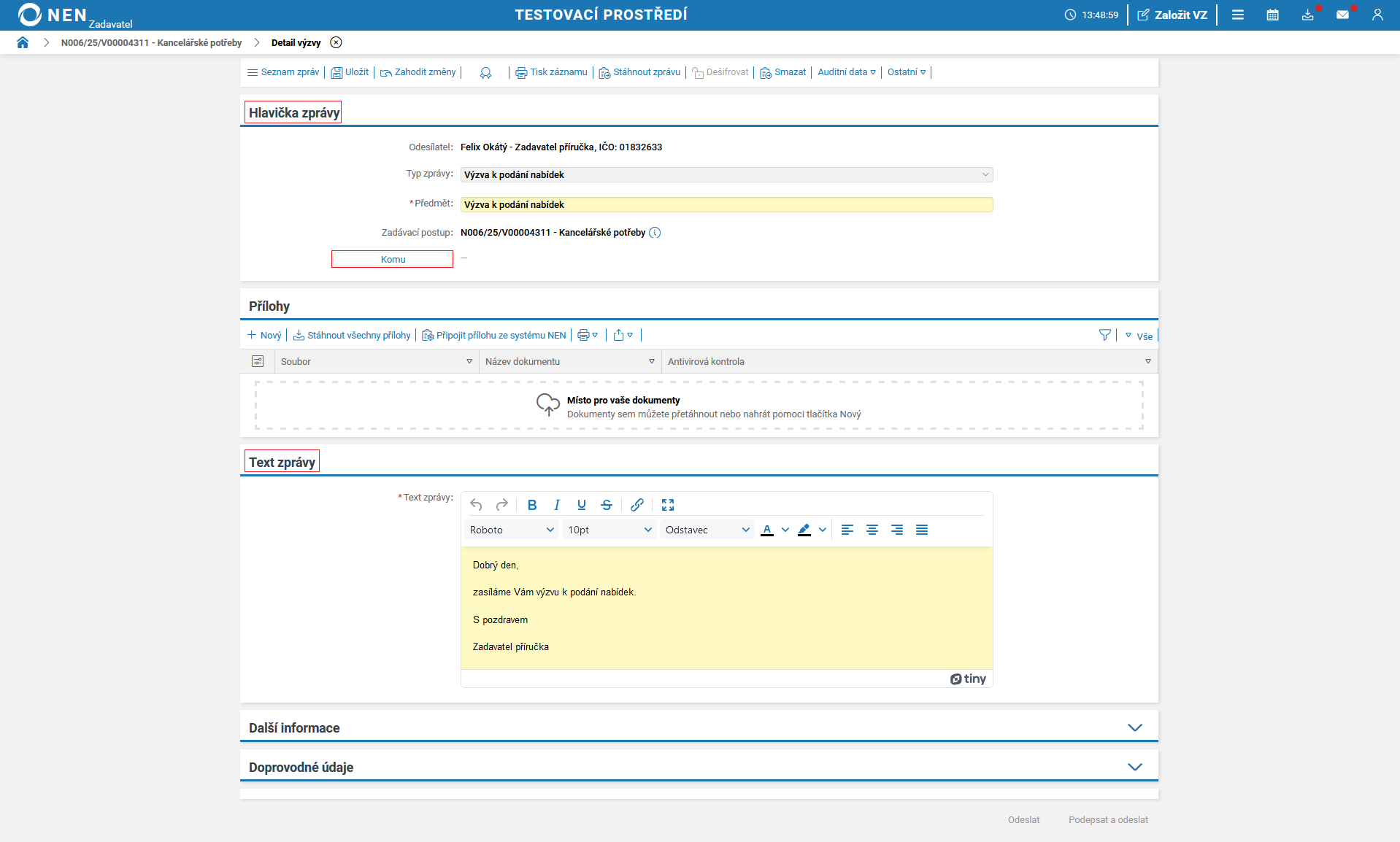
Task: Open the calendar icon in header
Action: [1272, 15]
